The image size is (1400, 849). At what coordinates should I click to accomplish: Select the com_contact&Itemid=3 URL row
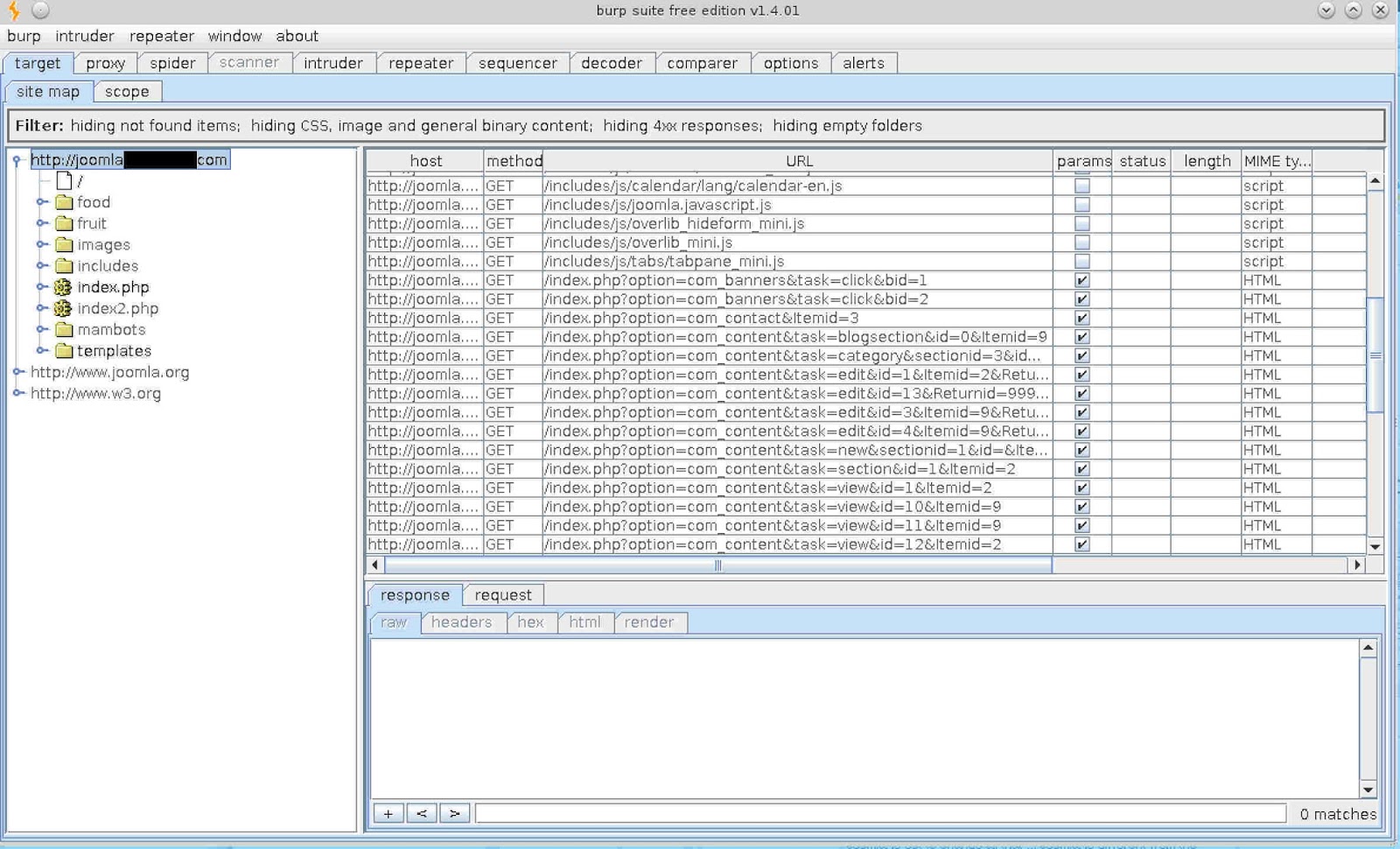pos(797,319)
